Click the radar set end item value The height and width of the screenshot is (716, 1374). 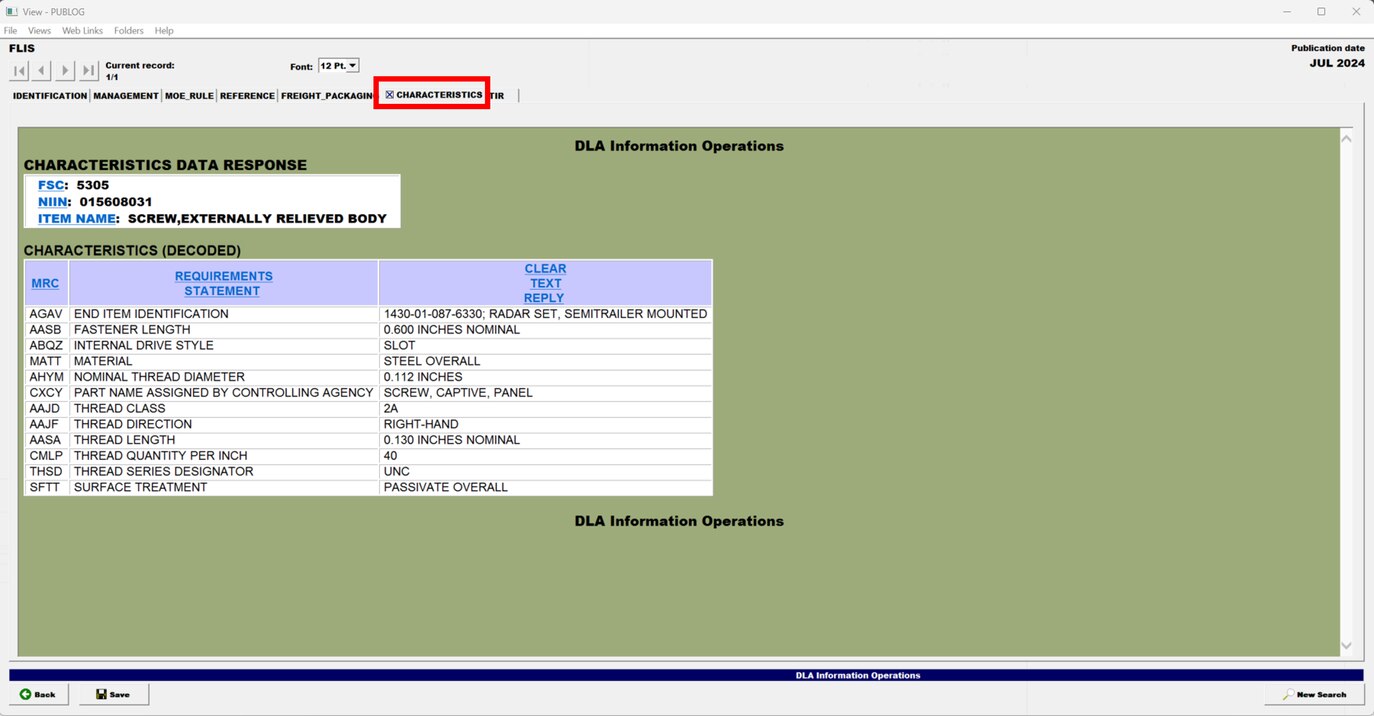tap(545, 314)
